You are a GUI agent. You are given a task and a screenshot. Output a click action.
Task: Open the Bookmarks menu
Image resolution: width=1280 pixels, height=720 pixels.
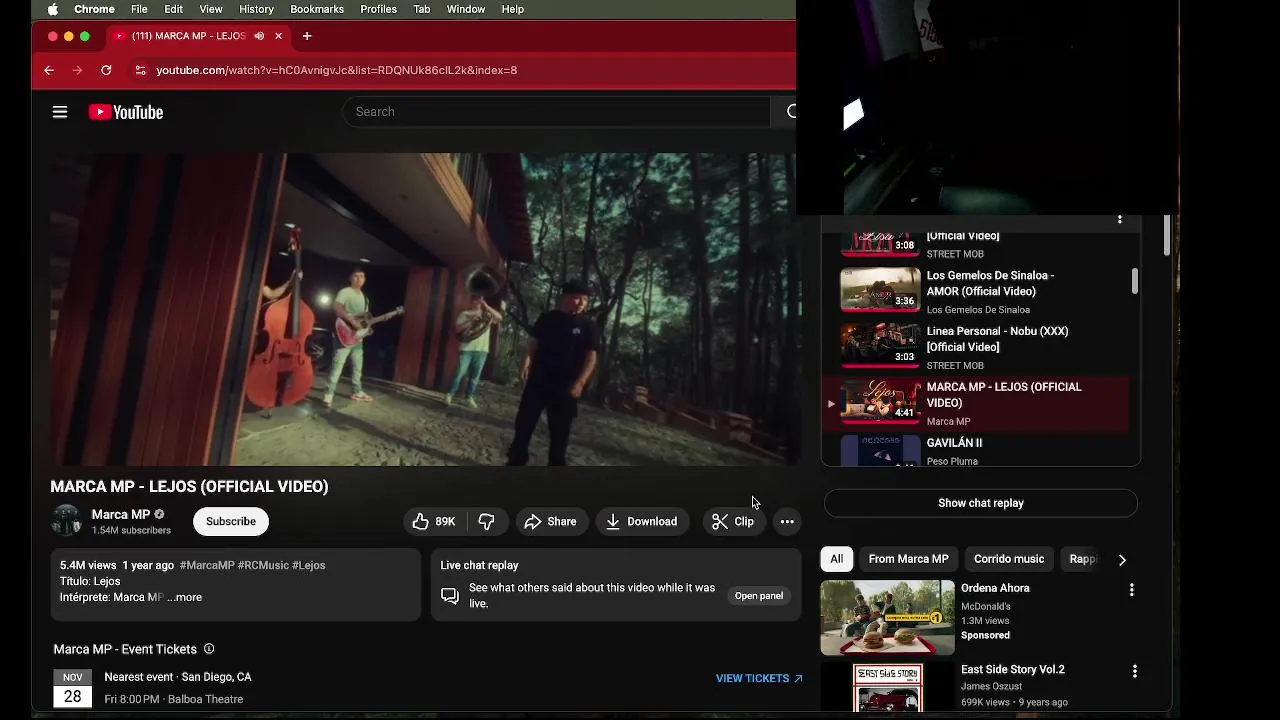tap(317, 9)
